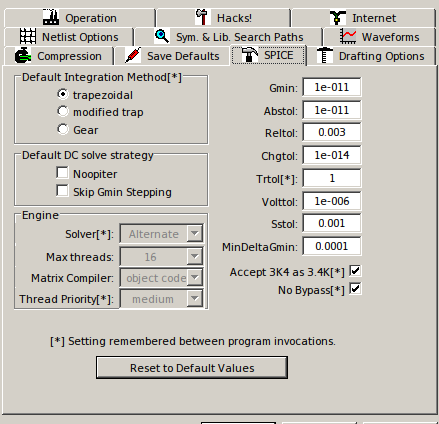Click Reset to Default Values button

[192, 368]
